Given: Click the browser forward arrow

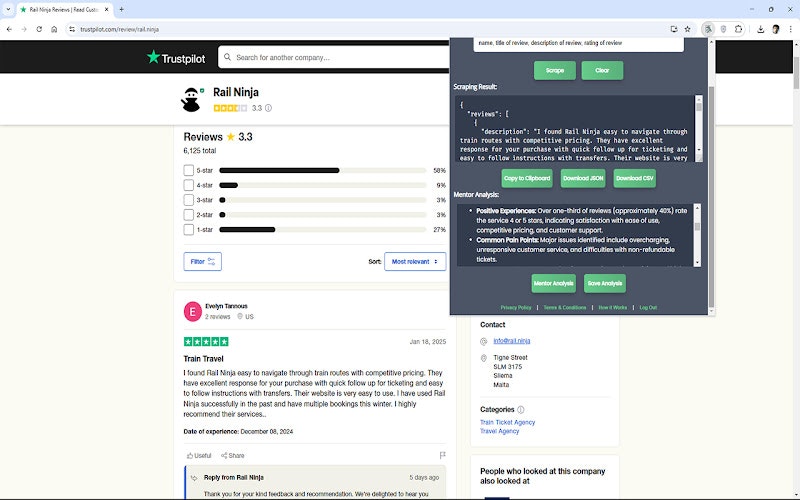Looking at the screenshot, I should point(24,30).
